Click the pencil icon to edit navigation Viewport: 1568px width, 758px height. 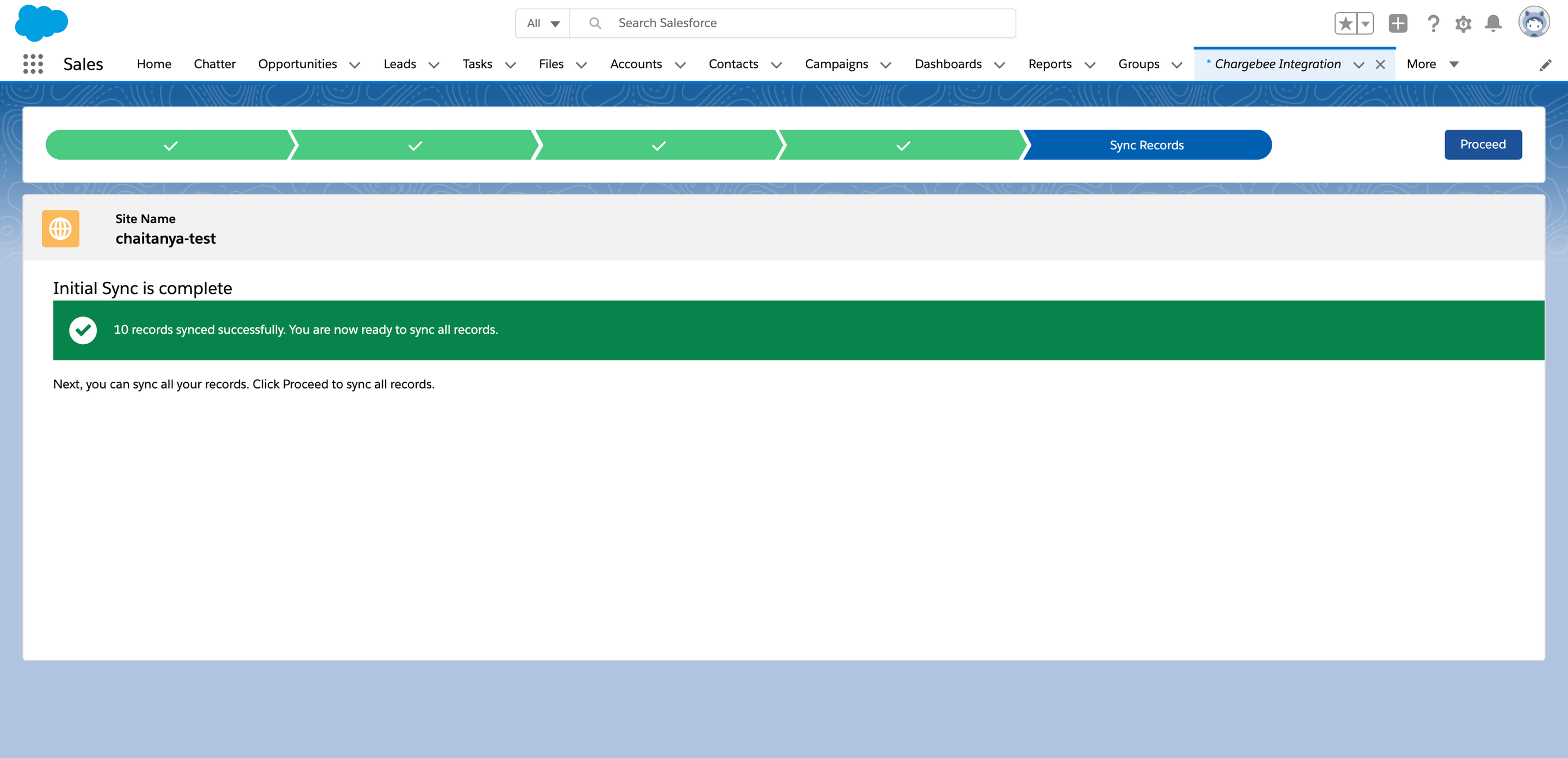click(1545, 65)
